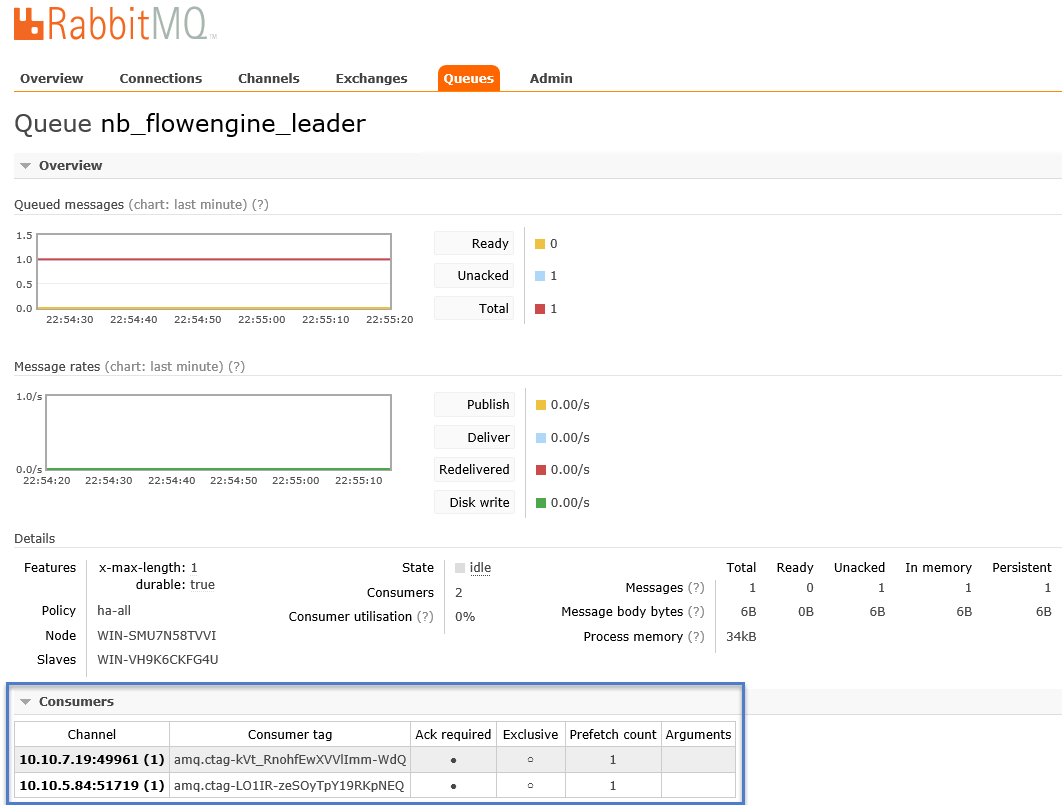Image resolution: width=1062 pixels, height=805 pixels.
Task: Click the Total legend label
Action: click(474, 309)
